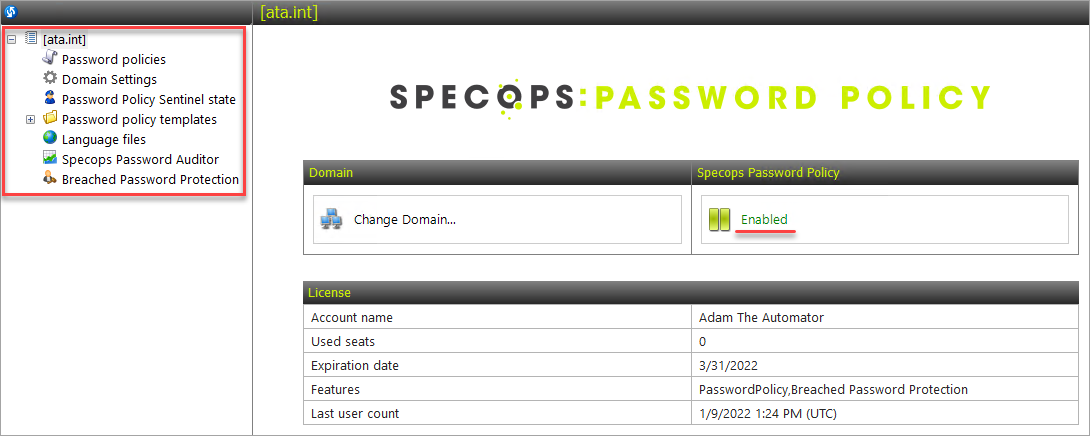This screenshot has width=1090, height=436.
Task: Select the [ata.int] root tree item
Action: point(64,40)
